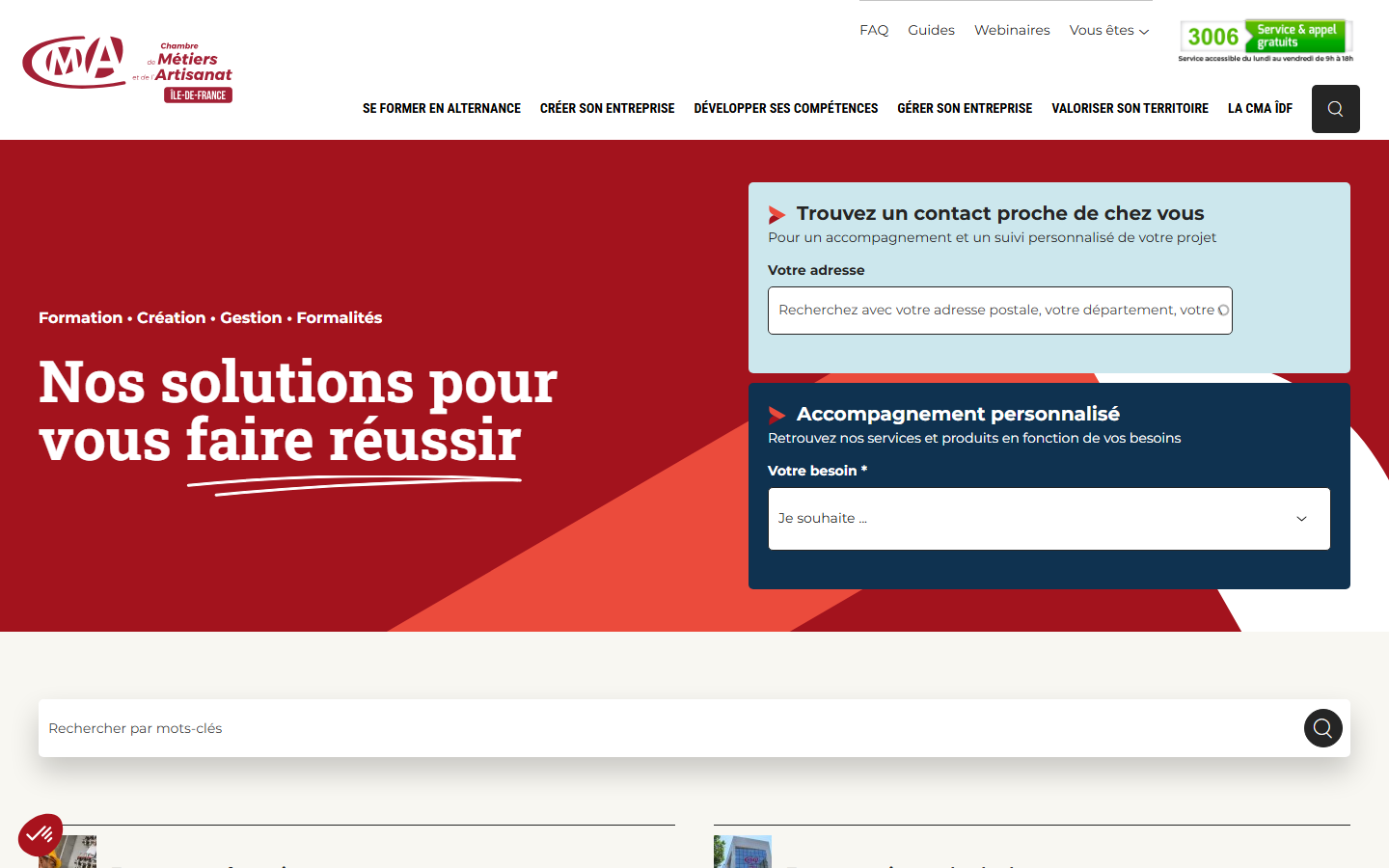Screen dimensions: 1389x868
Task: Go to the Webinaires page
Action: tap(1012, 30)
